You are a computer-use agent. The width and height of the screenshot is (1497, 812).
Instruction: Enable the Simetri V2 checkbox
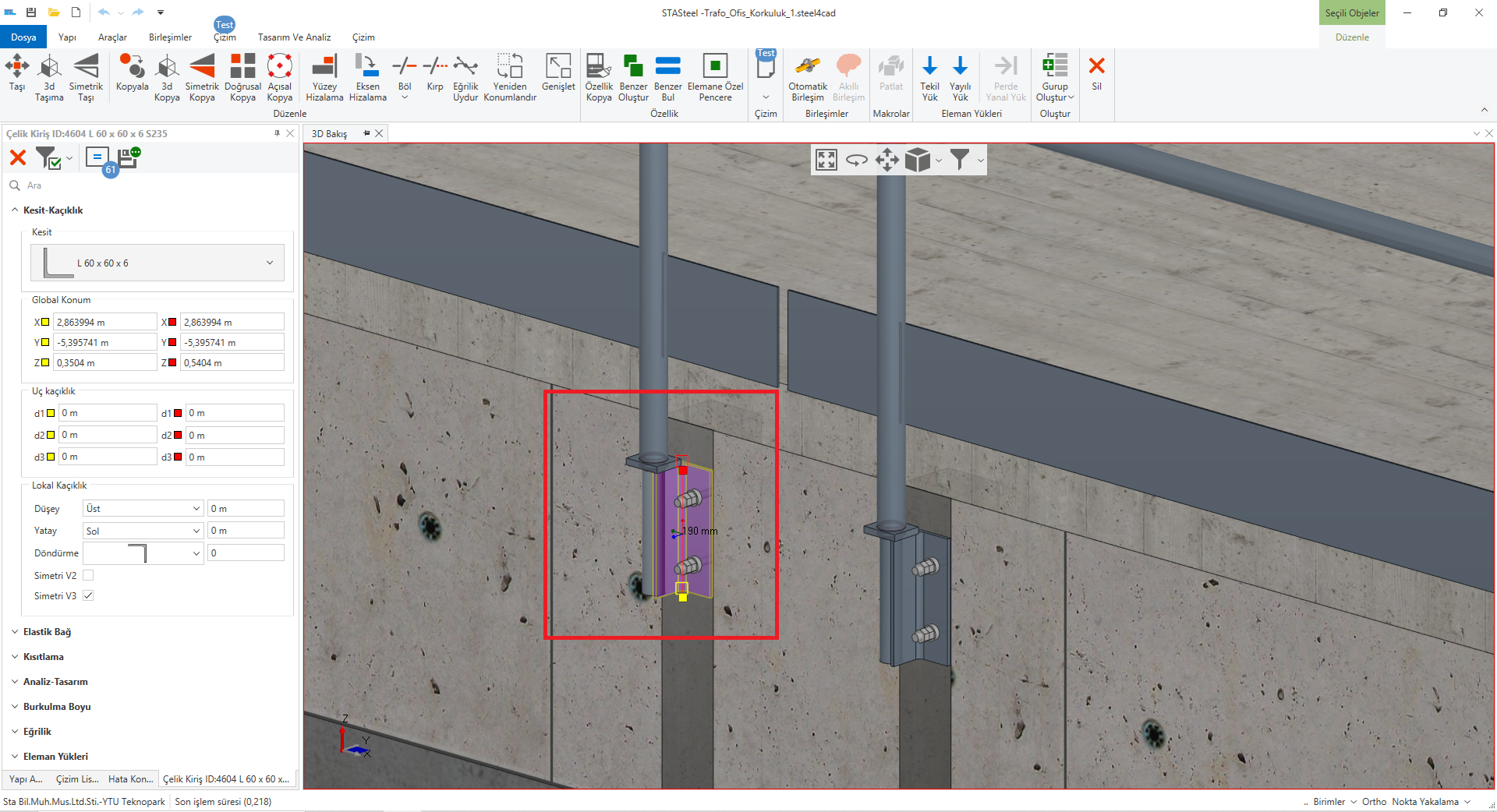tap(88, 575)
